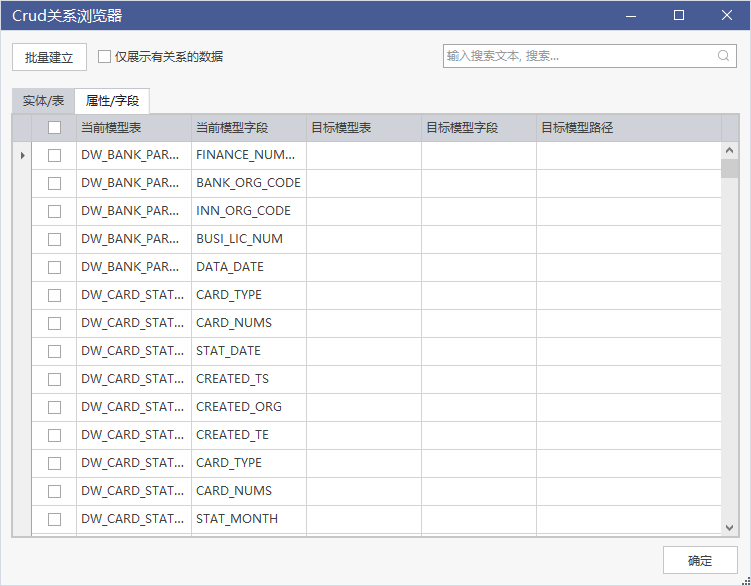
Task: Click the 目标模型表 column header
Action: [x=364, y=128]
